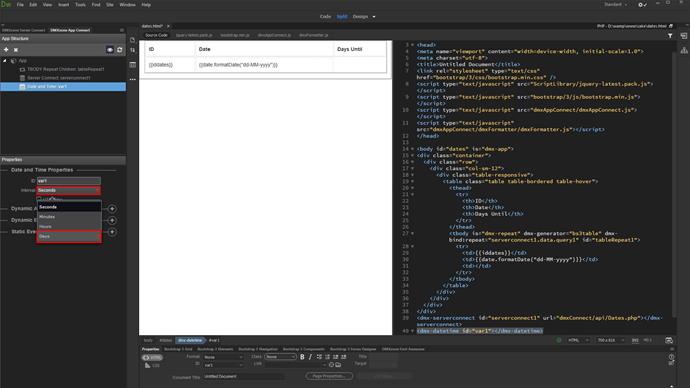Choose Hours in the interval list

click(x=69, y=227)
